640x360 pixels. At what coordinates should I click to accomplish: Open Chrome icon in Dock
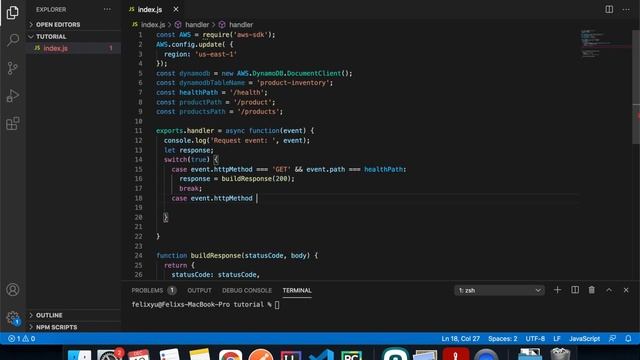(x=231, y=354)
